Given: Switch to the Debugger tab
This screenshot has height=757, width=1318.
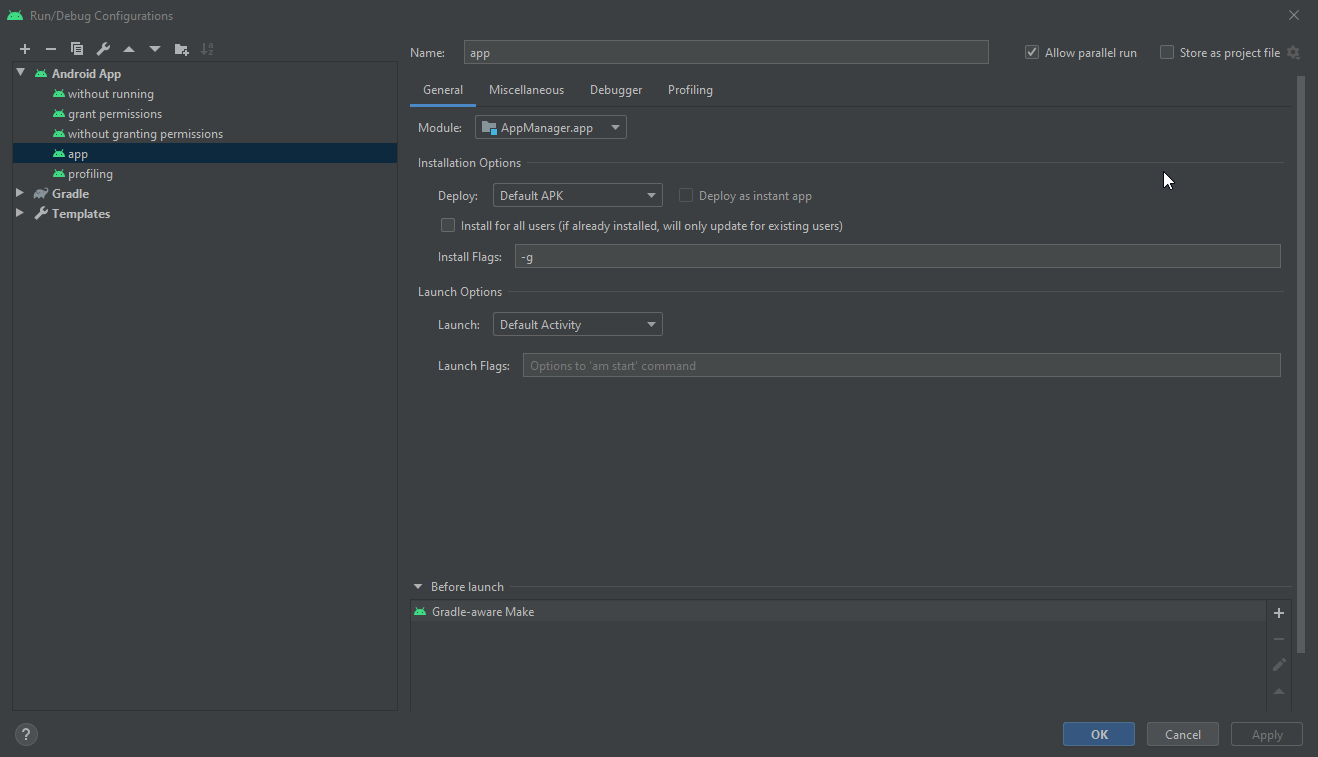Looking at the screenshot, I should click(615, 90).
